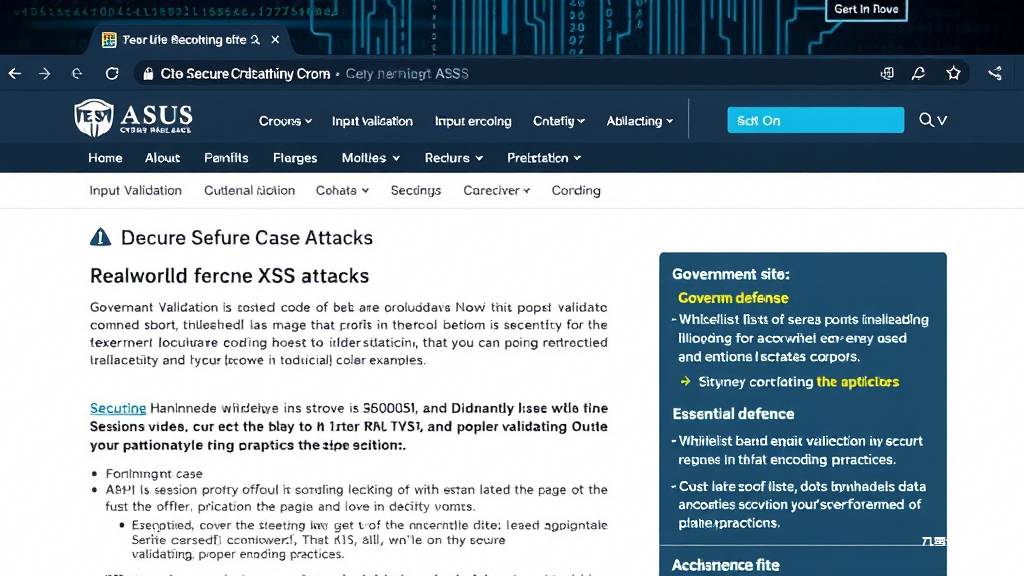
Task: Select the Input Validation sub-tab
Action: pyautogui.click(x=135, y=191)
